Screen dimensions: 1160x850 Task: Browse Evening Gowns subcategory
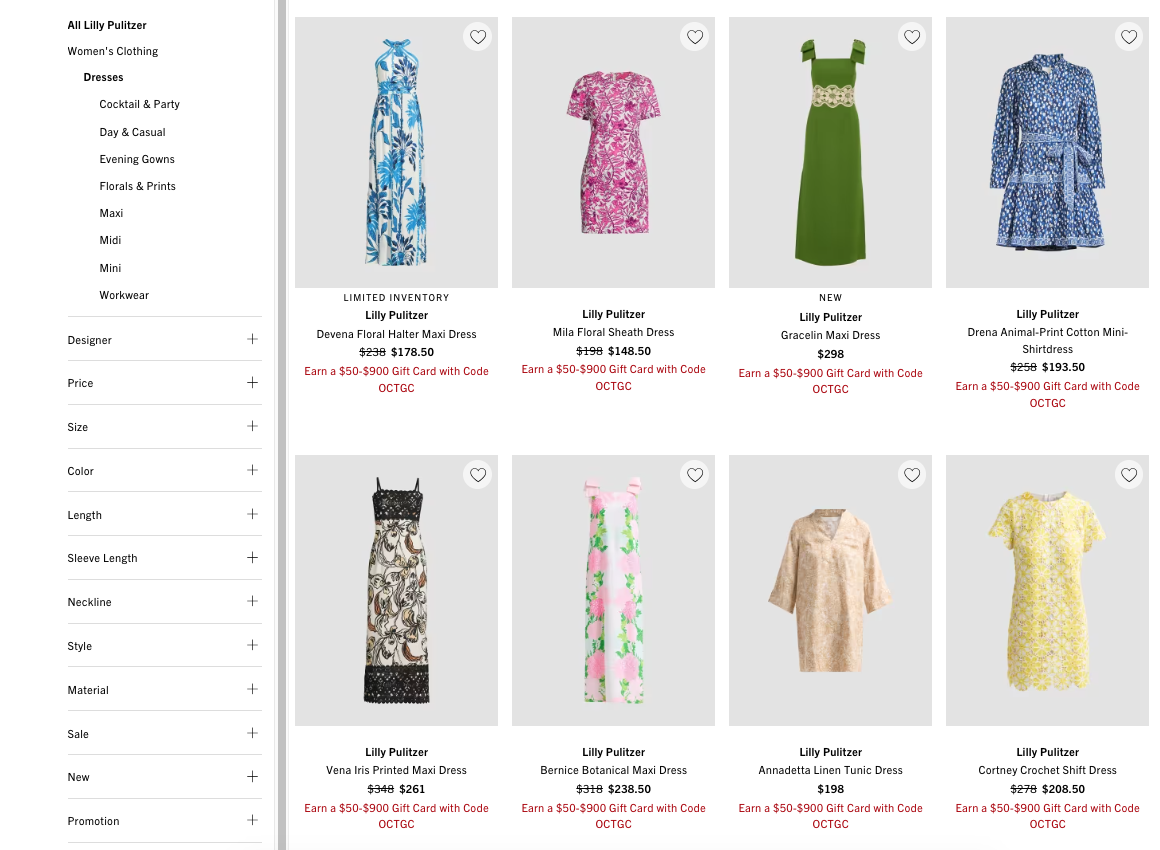point(137,159)
